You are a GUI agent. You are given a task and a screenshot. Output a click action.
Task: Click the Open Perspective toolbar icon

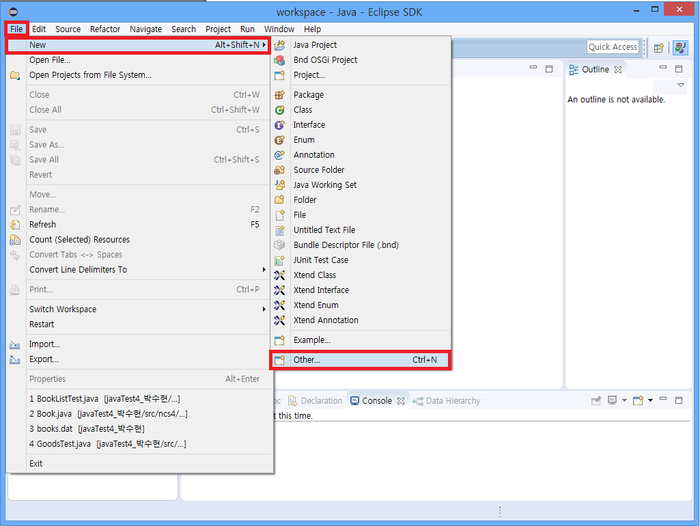pyautogui.click(x=658, y=48)
